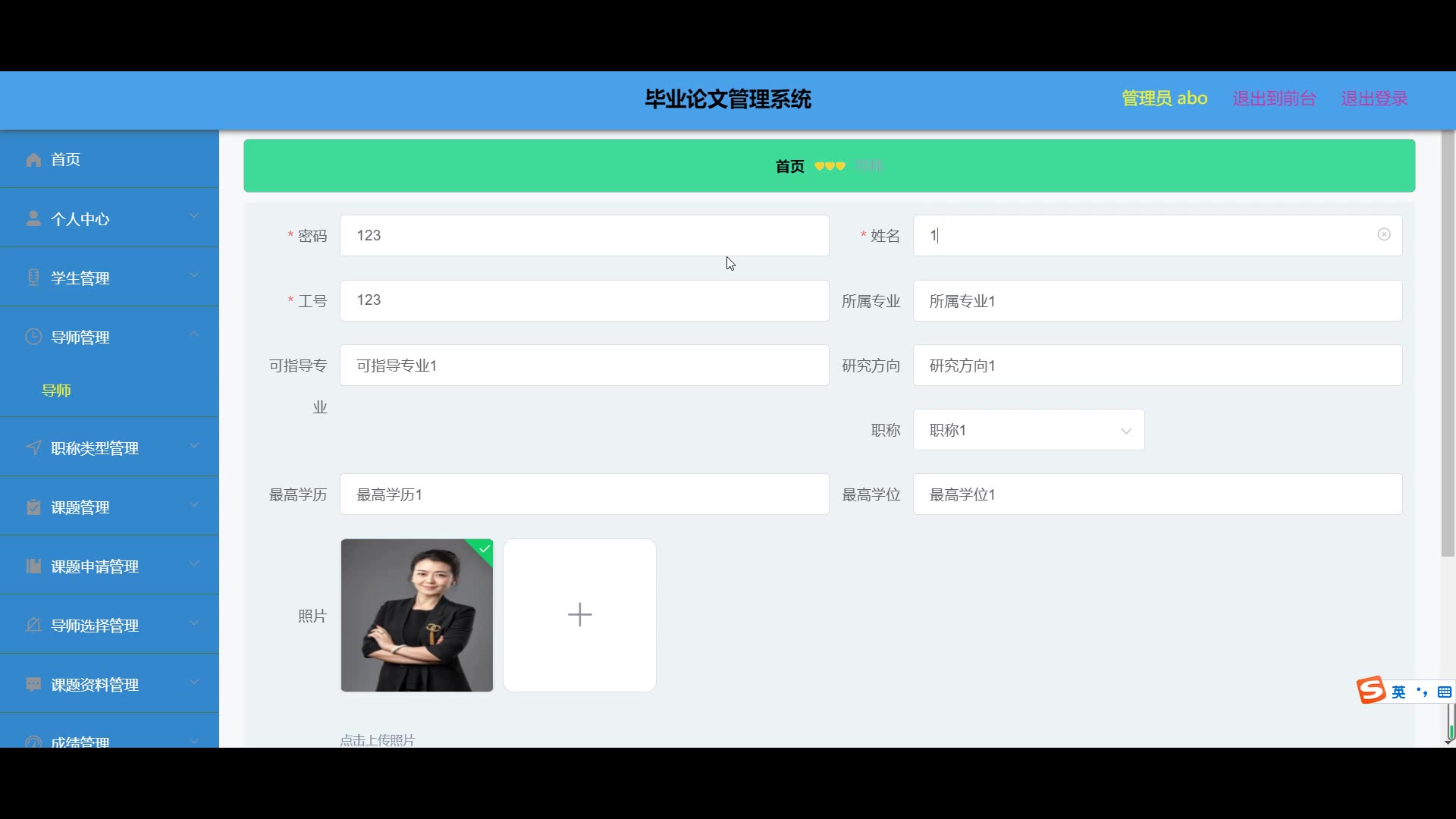Select the 导师 submenu item
The height and width of the screenshot is (819, 1456).
point(56,391)
